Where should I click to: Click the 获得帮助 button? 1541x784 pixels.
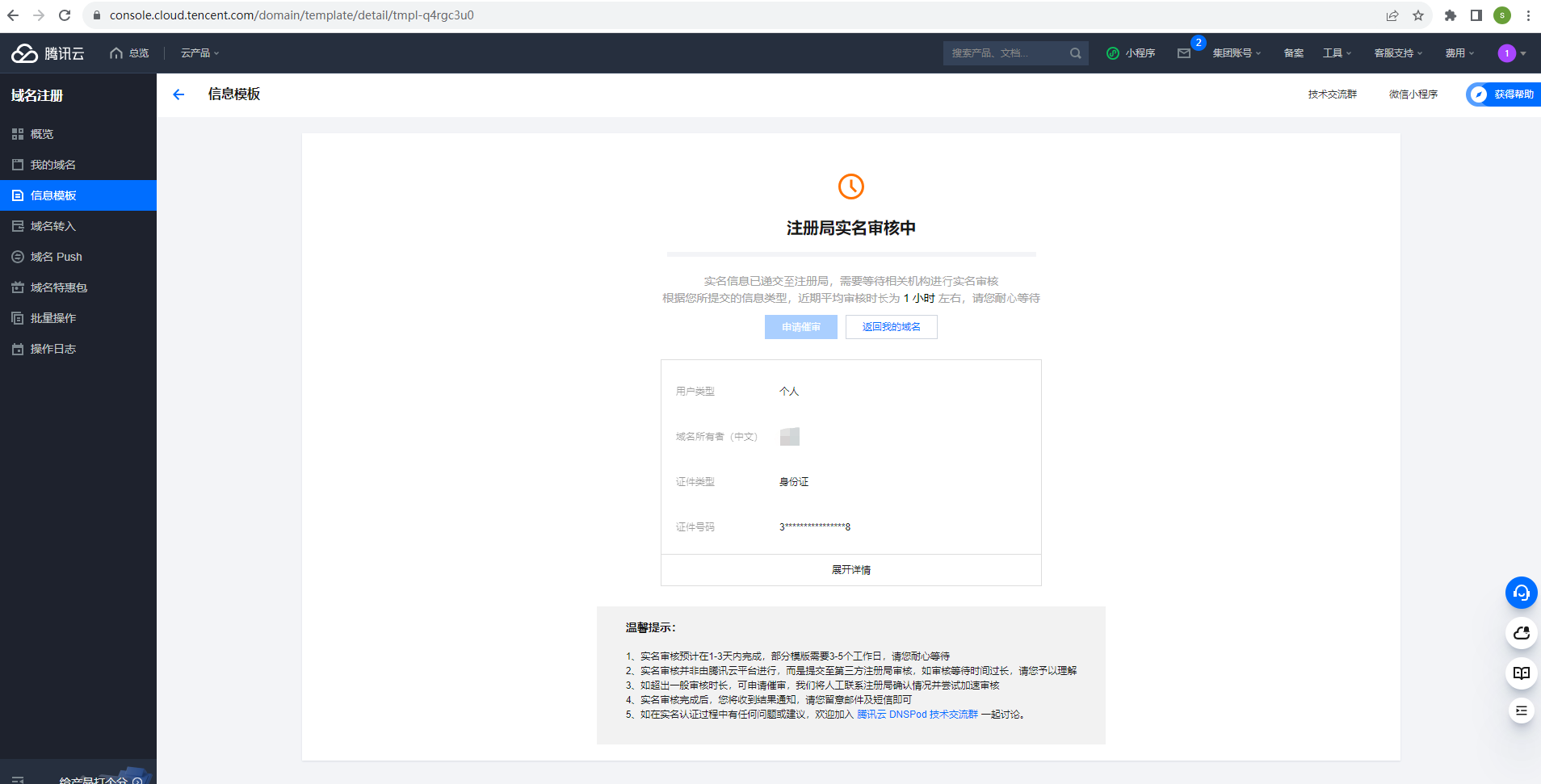point(1504,94)
